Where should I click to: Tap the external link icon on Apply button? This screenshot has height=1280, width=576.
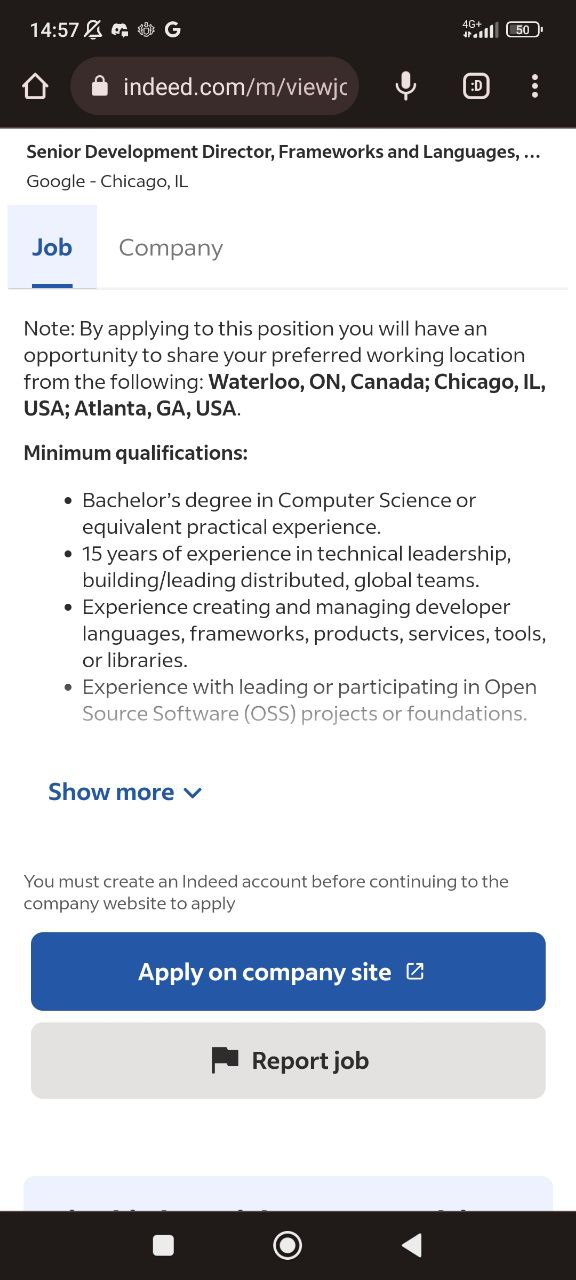415,971
